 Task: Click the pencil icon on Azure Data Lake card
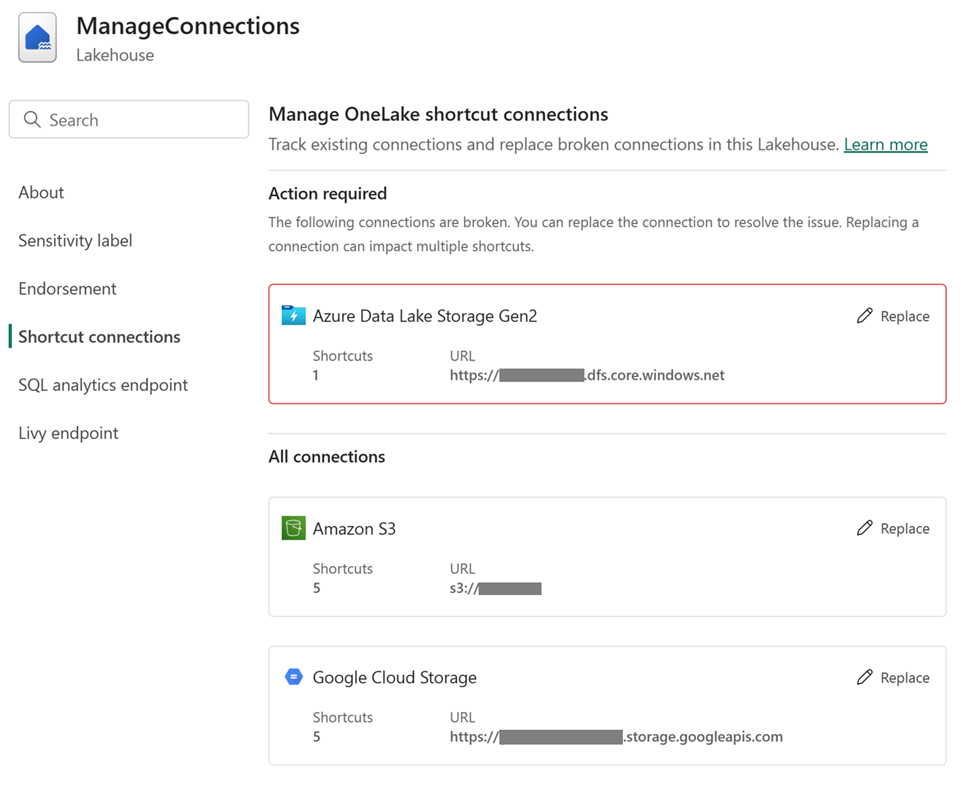[x=864, y=316]
